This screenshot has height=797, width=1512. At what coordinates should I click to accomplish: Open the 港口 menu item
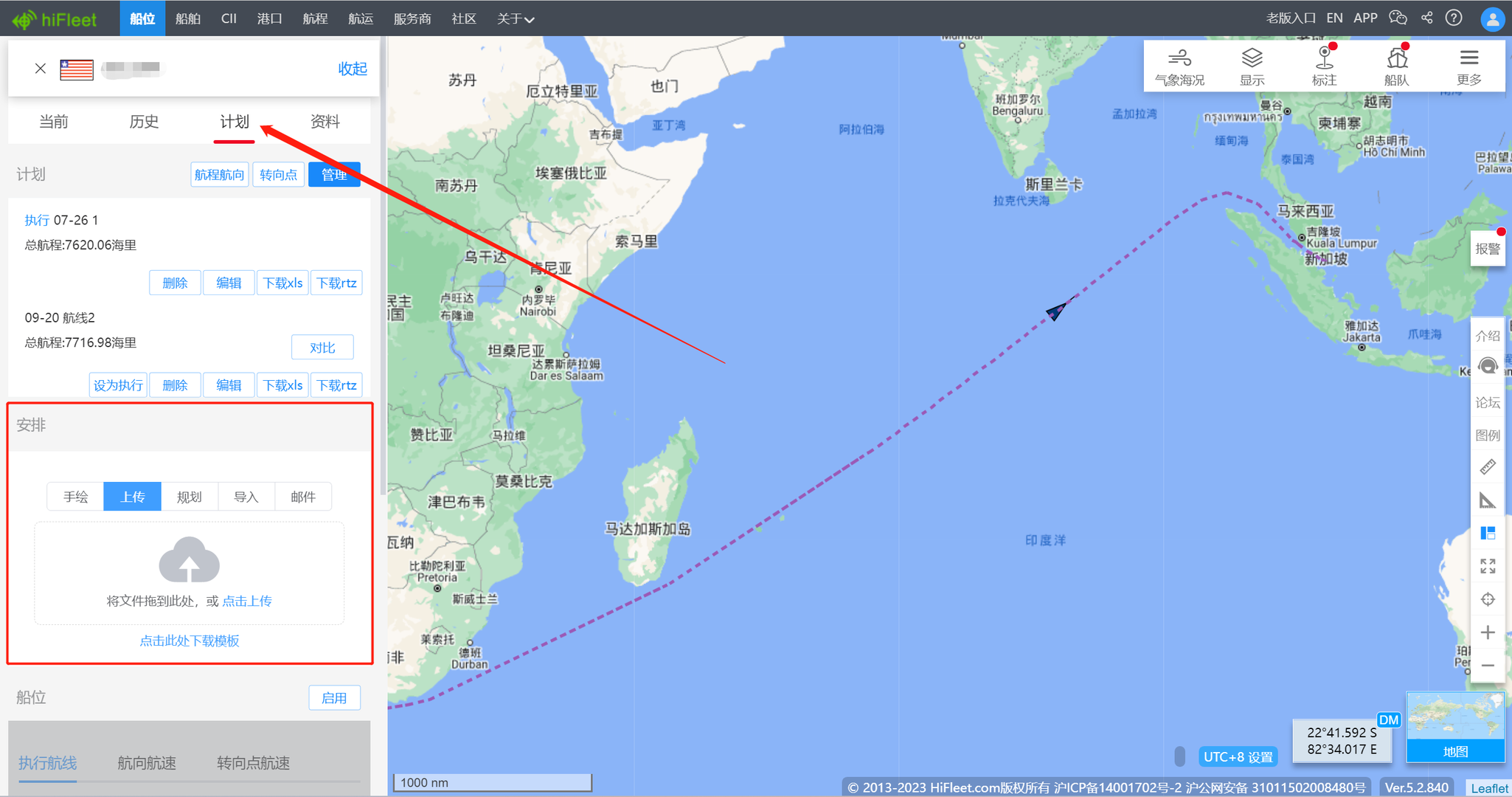coord(269,18)
